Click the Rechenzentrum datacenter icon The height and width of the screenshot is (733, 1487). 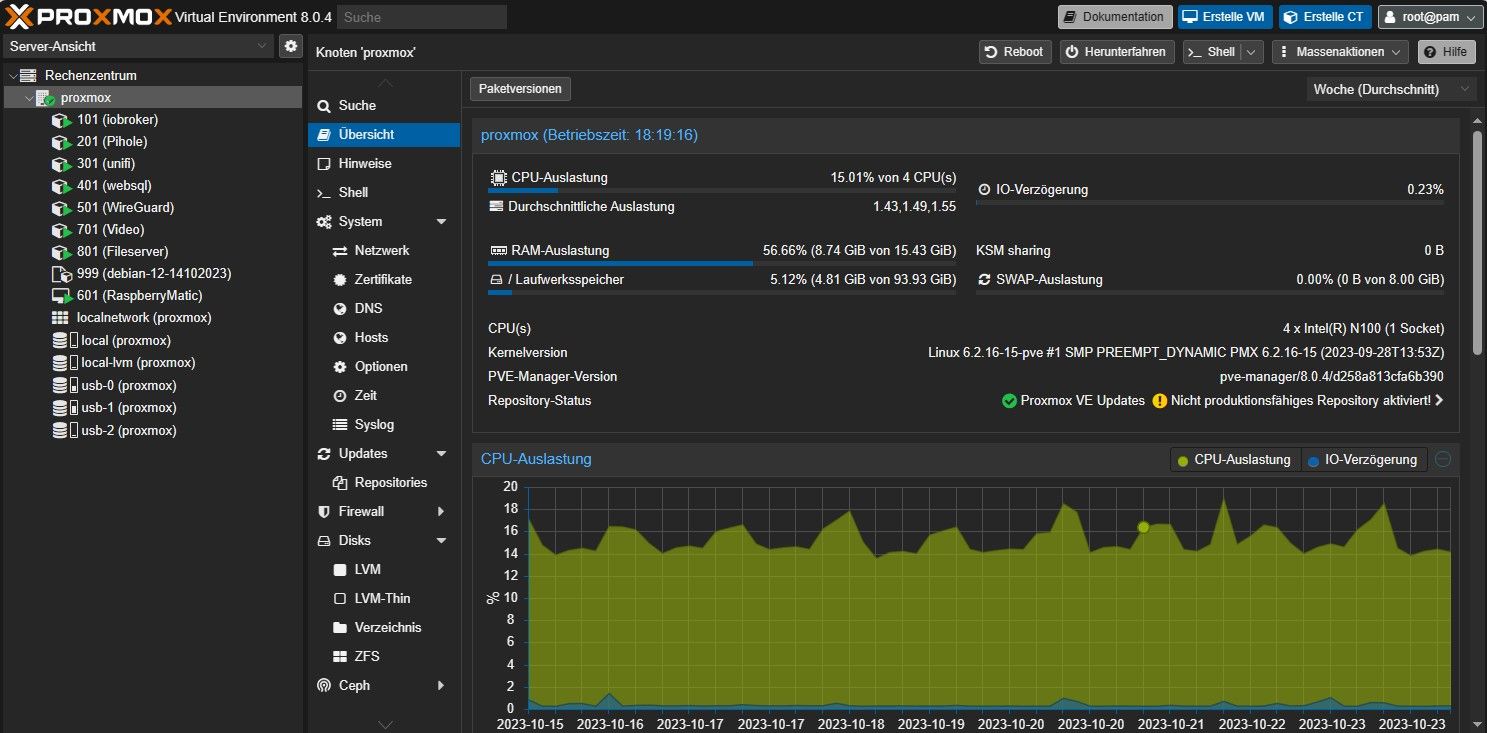click(28, 75)
